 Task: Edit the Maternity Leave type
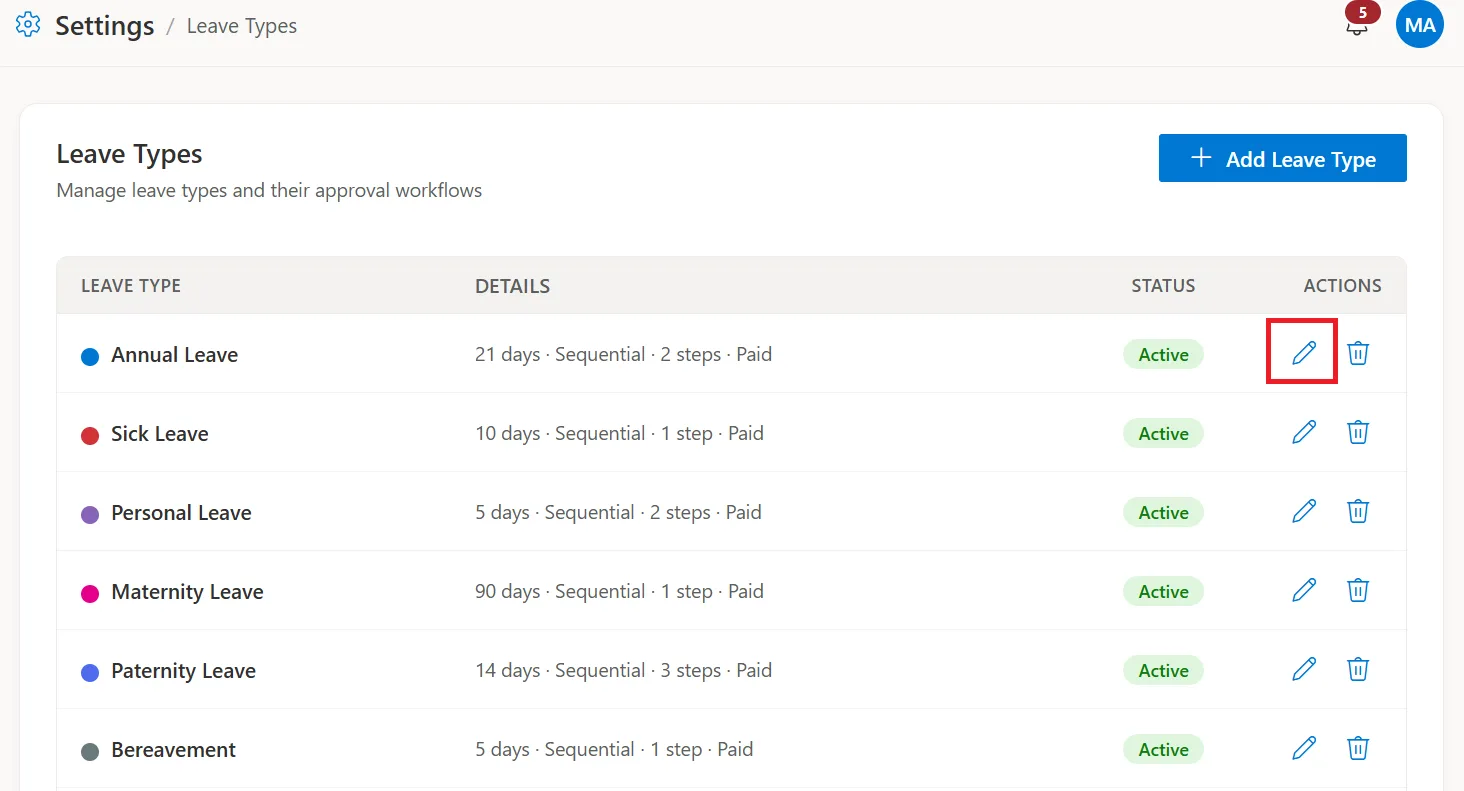coord(1304,590)
